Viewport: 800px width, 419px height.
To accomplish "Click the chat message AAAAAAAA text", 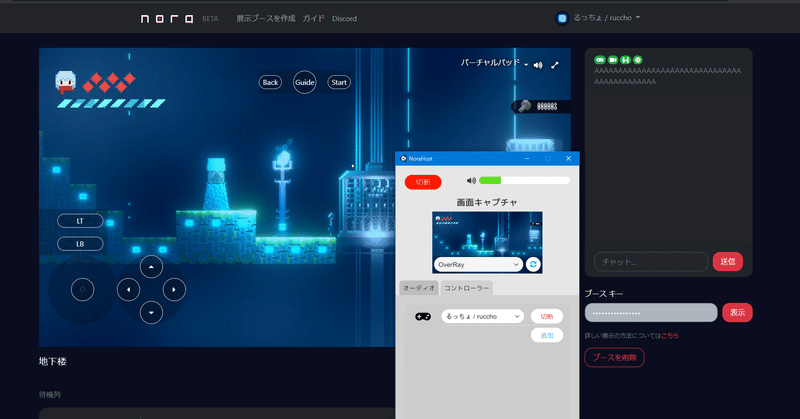I will tap(667, 76).
